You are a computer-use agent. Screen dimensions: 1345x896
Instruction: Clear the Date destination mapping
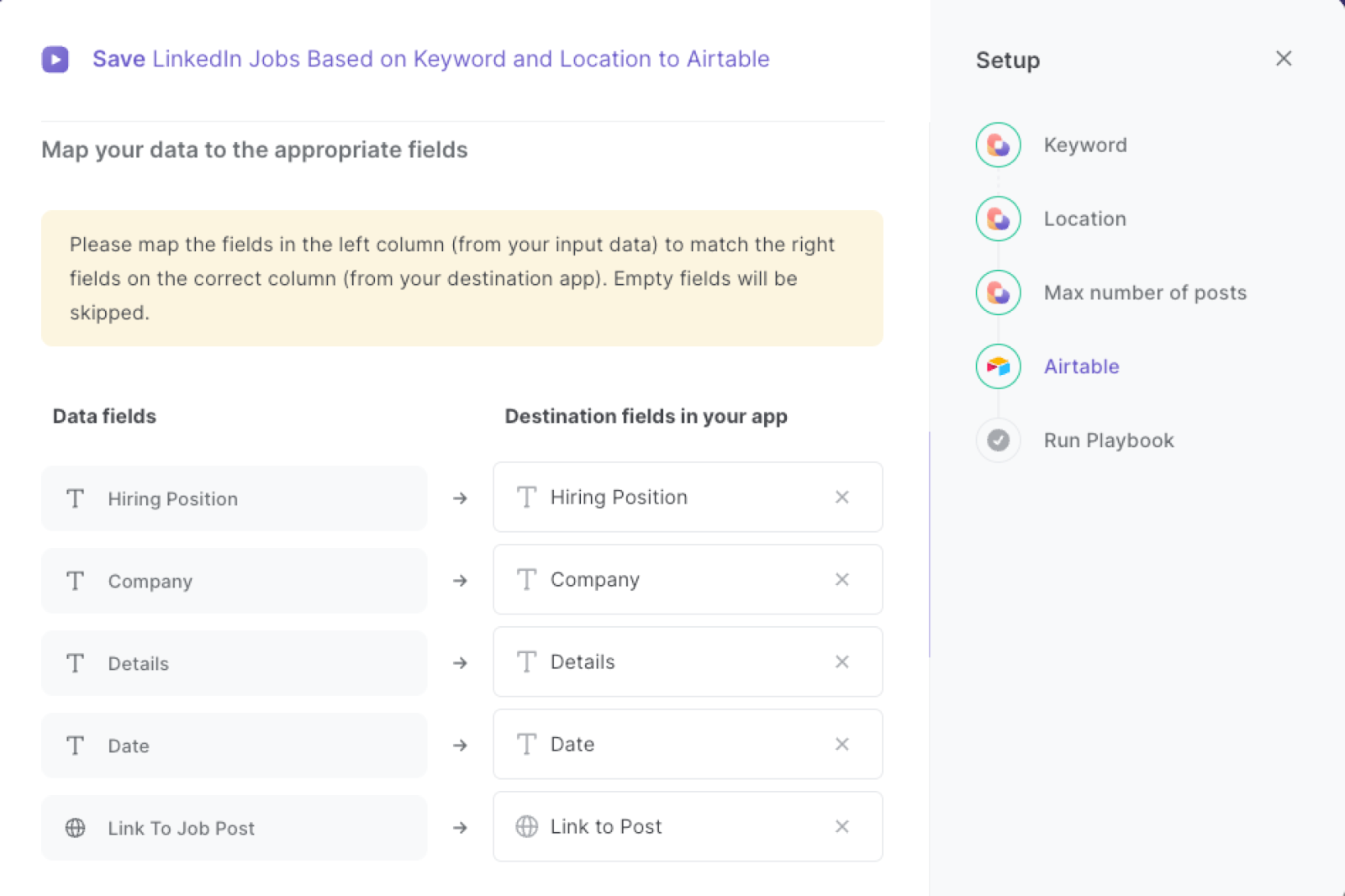(x=842, y=745)
